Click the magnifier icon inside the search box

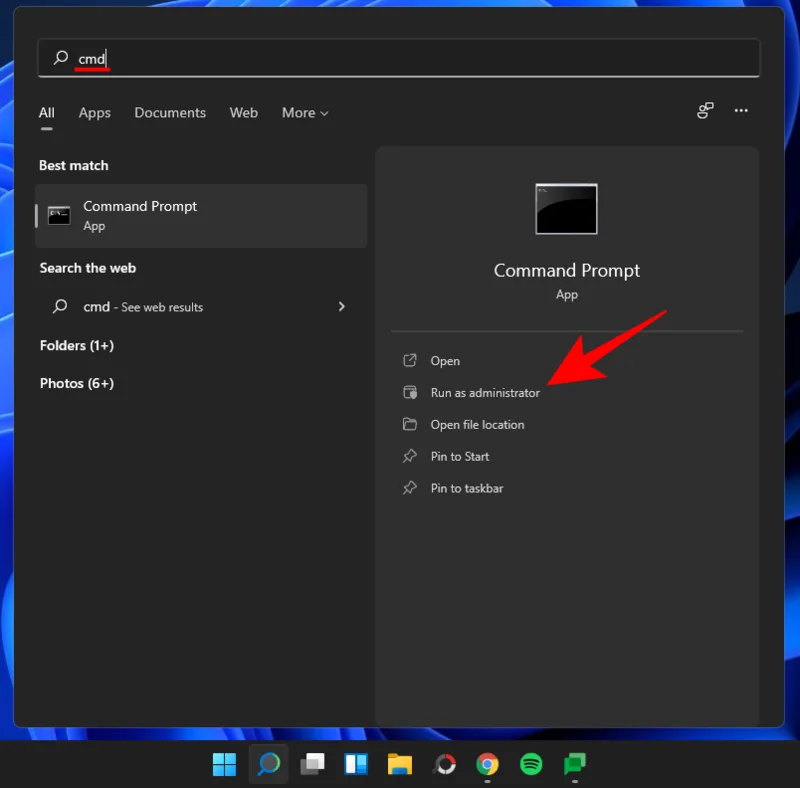61,57
